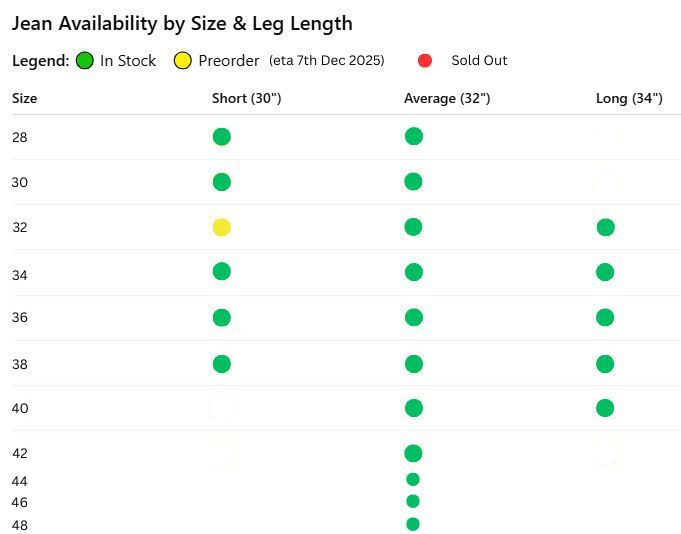This screenshot has width=681, height=534.
Task: Click the Sold Out legend red swatch
Action: pos(424,60)
